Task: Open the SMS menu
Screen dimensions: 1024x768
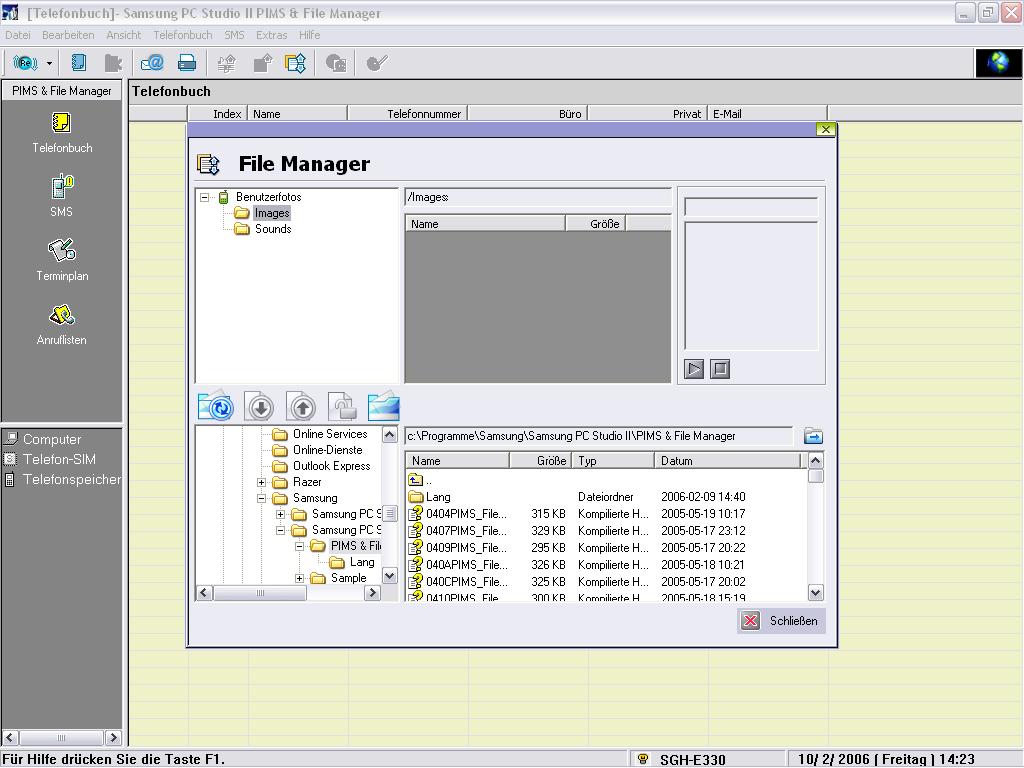Action: [234, 35]
